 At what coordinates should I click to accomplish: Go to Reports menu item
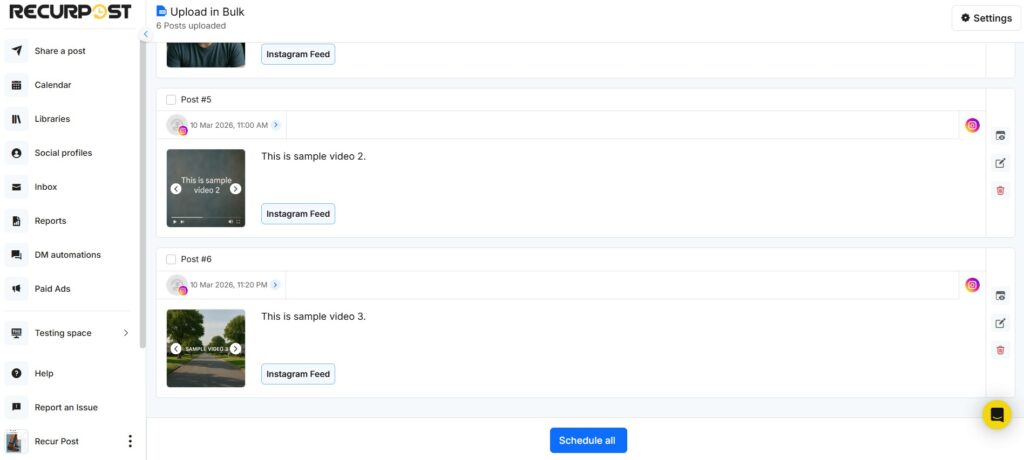[x=50, y=221]
